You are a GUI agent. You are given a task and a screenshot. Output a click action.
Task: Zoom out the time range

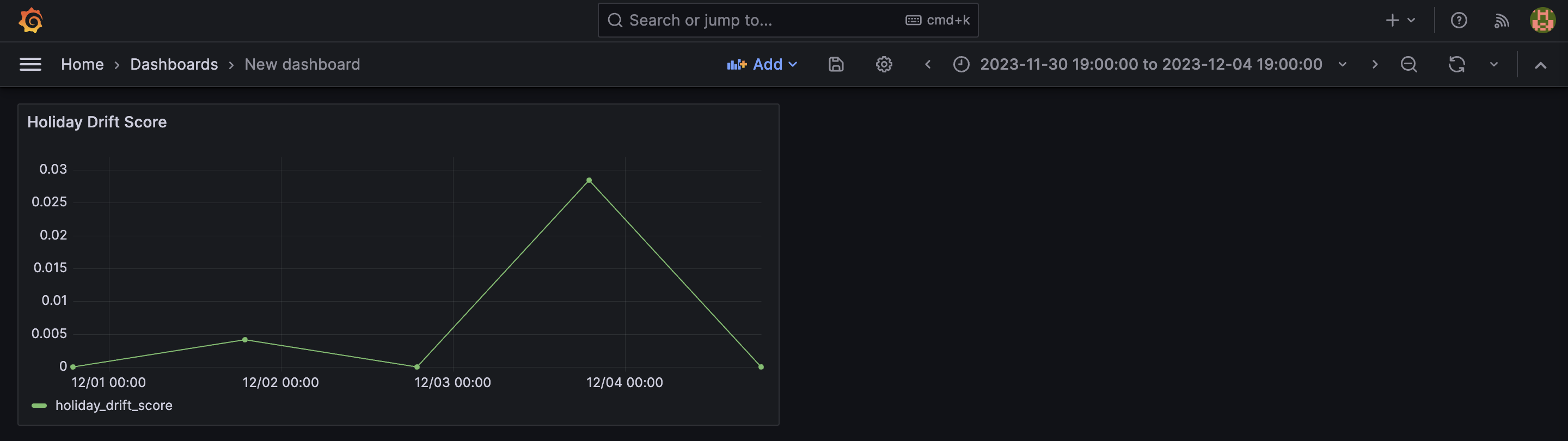[x=1408, y=65]
